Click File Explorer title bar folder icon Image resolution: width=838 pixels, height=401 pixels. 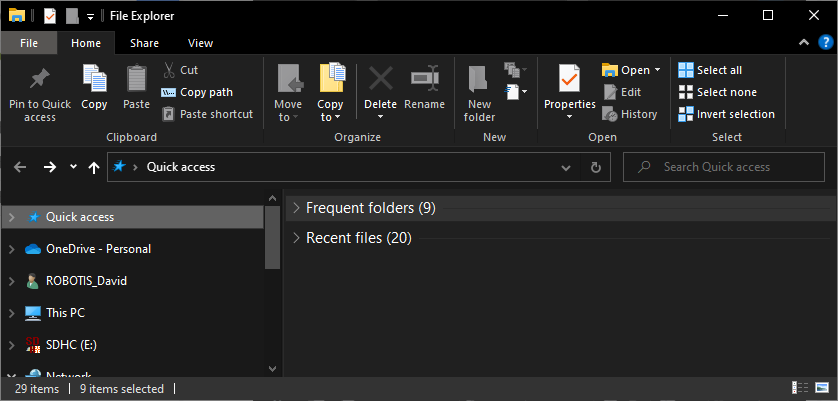[x=17, y=15]
